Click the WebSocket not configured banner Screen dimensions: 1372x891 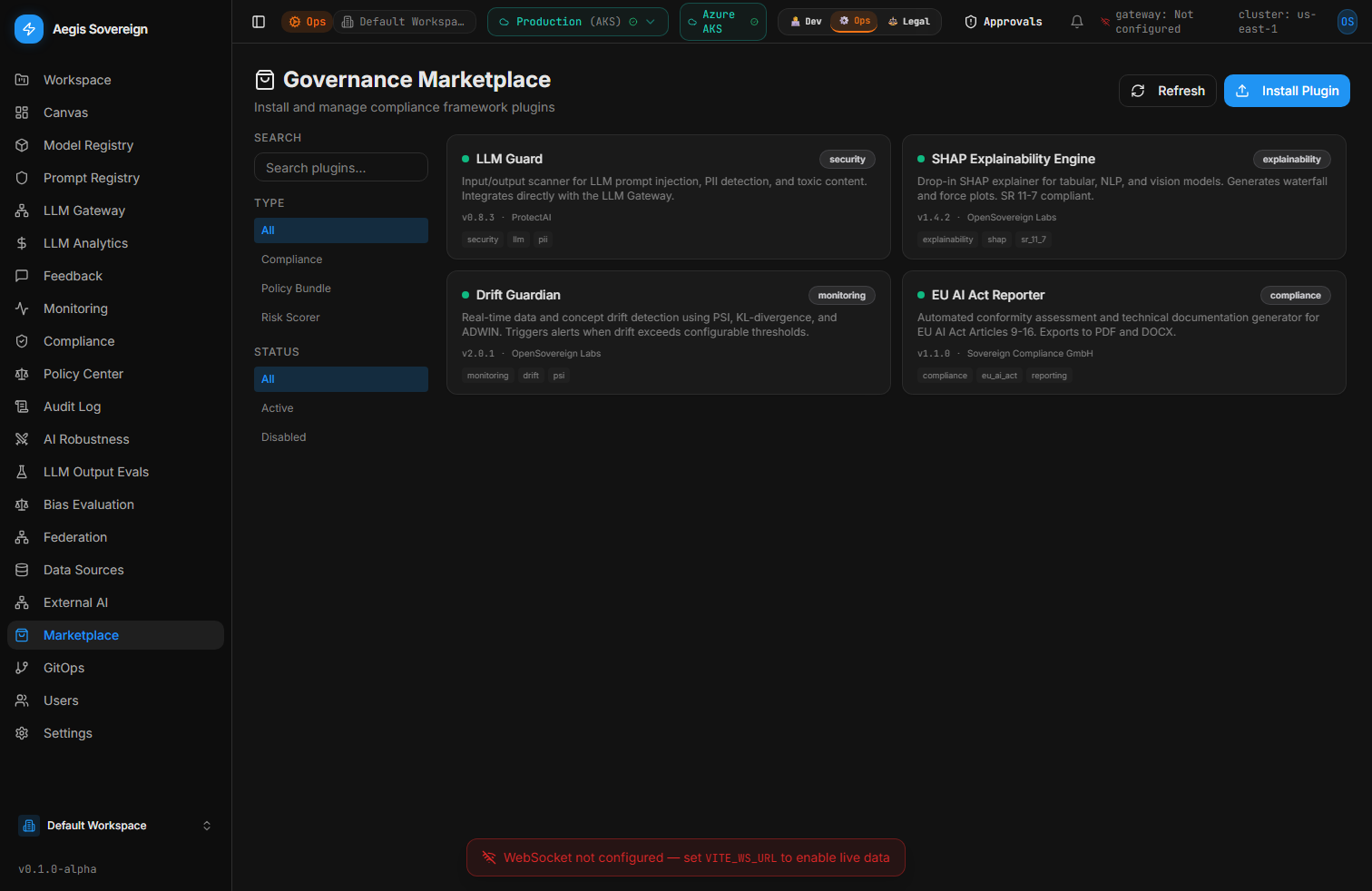coord(686,857)
